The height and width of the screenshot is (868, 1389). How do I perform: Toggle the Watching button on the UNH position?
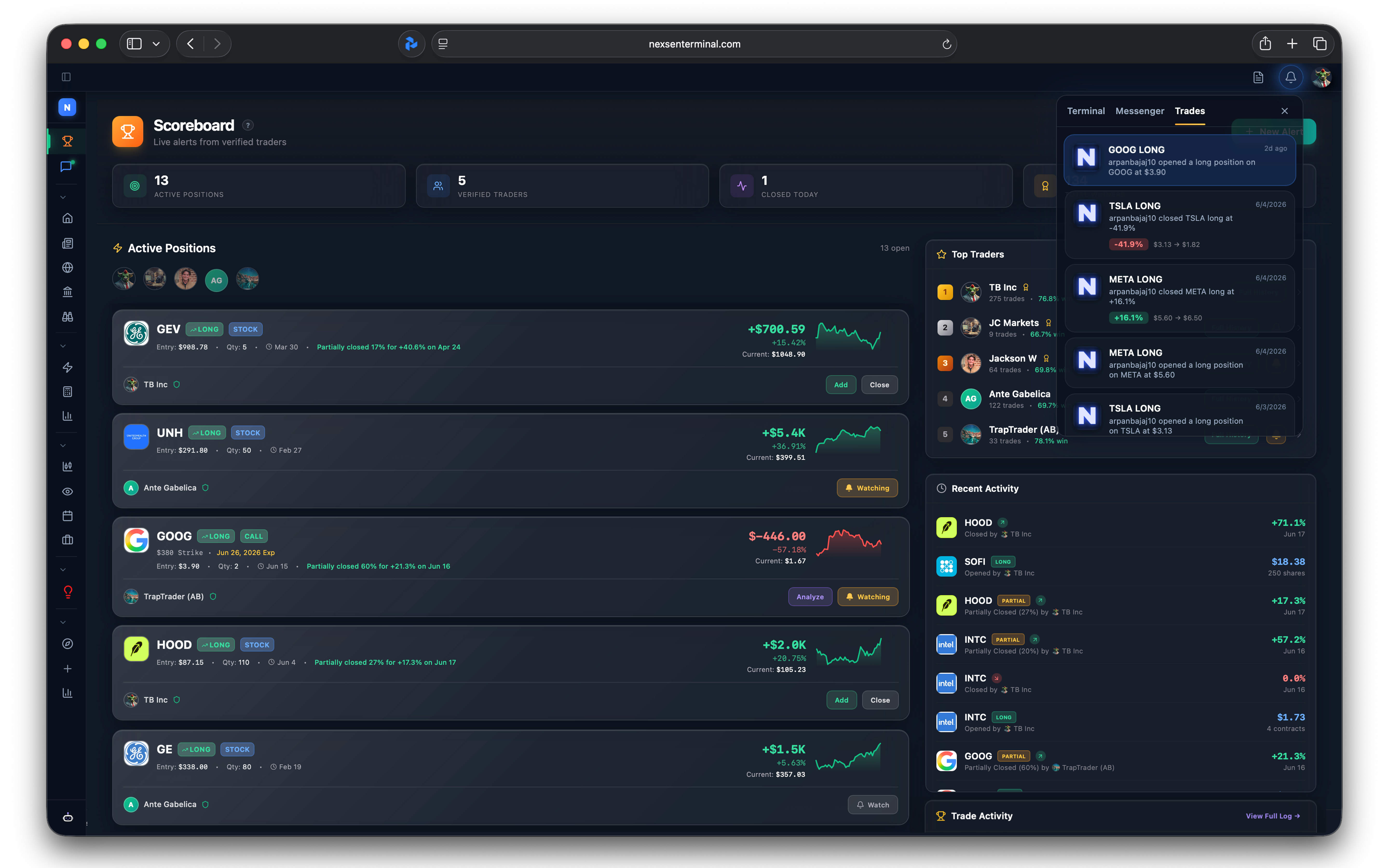867,488
